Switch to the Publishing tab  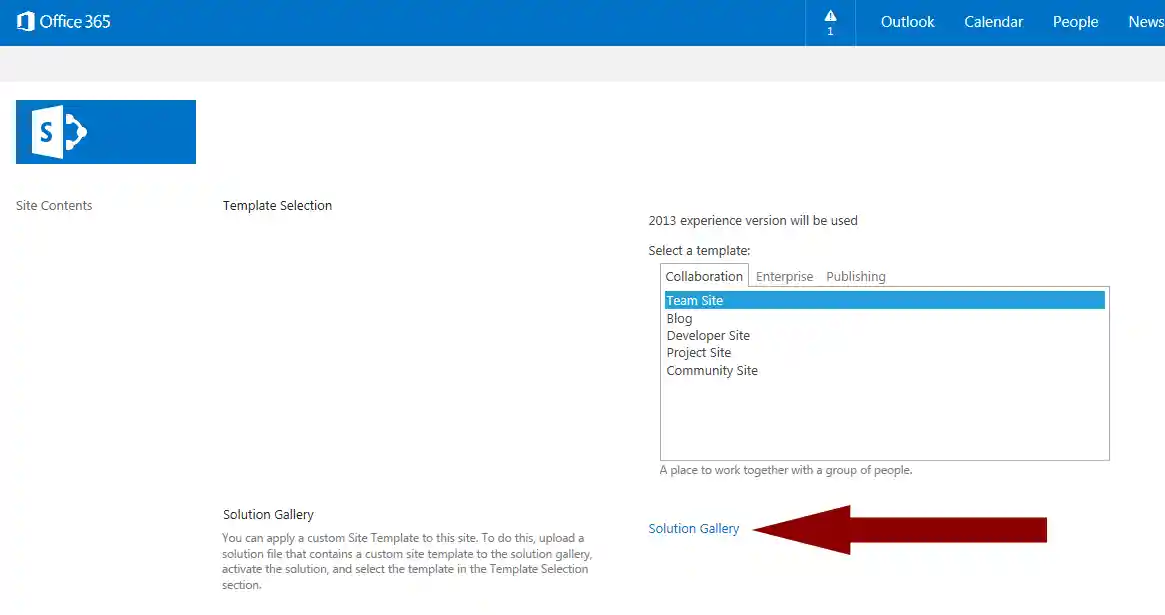855,276
